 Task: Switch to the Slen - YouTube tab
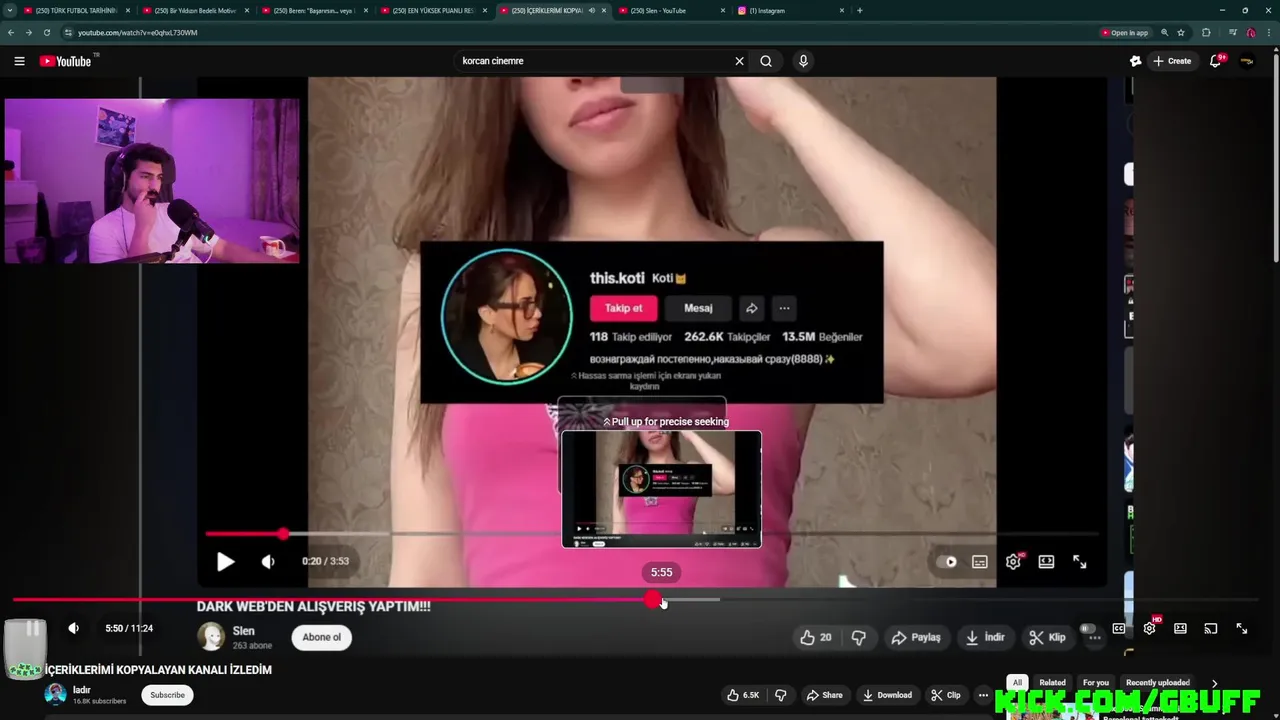(670, 10)
